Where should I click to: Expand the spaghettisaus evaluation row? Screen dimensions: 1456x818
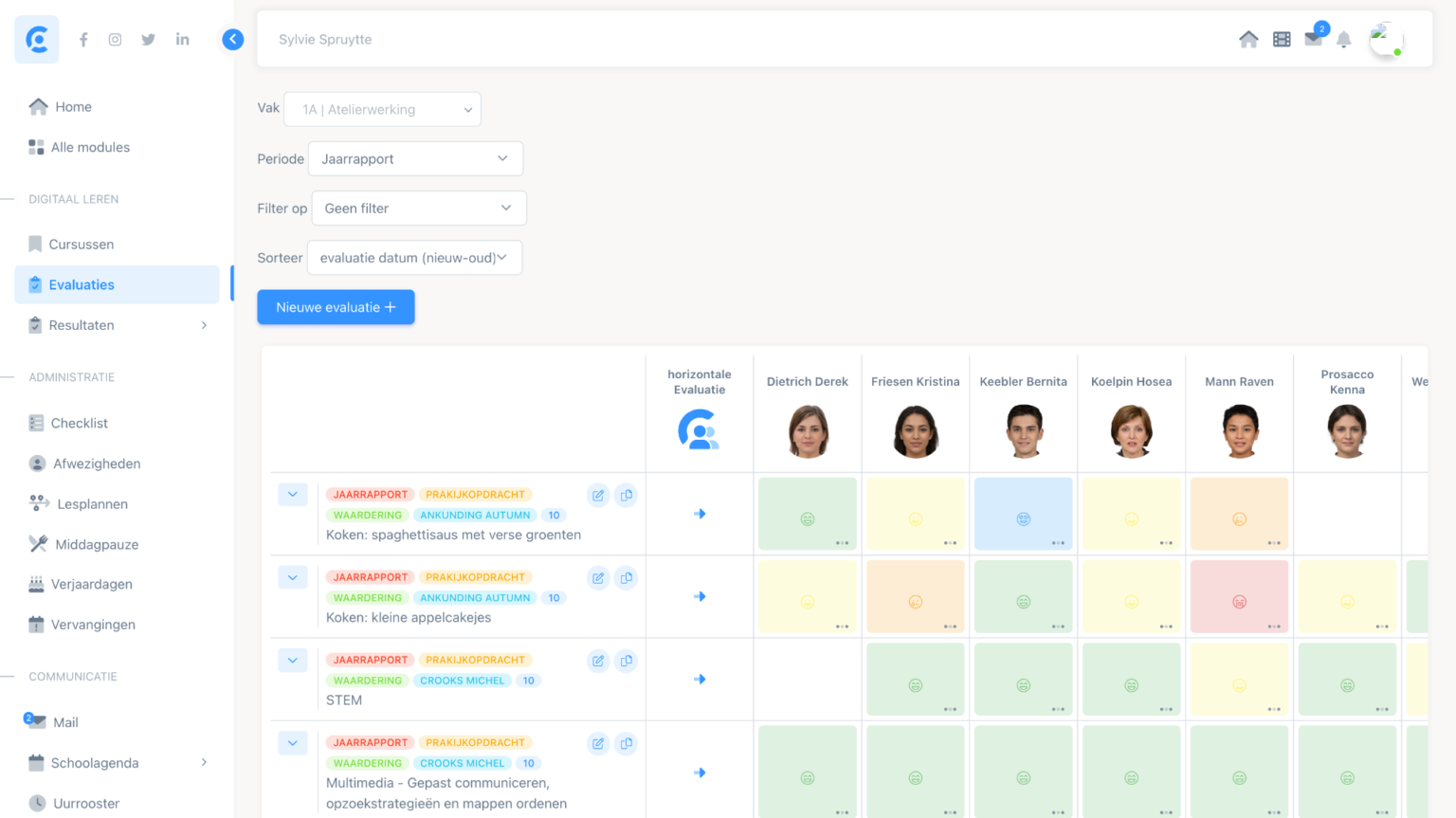pyautogui.click(x=293, y=495)
